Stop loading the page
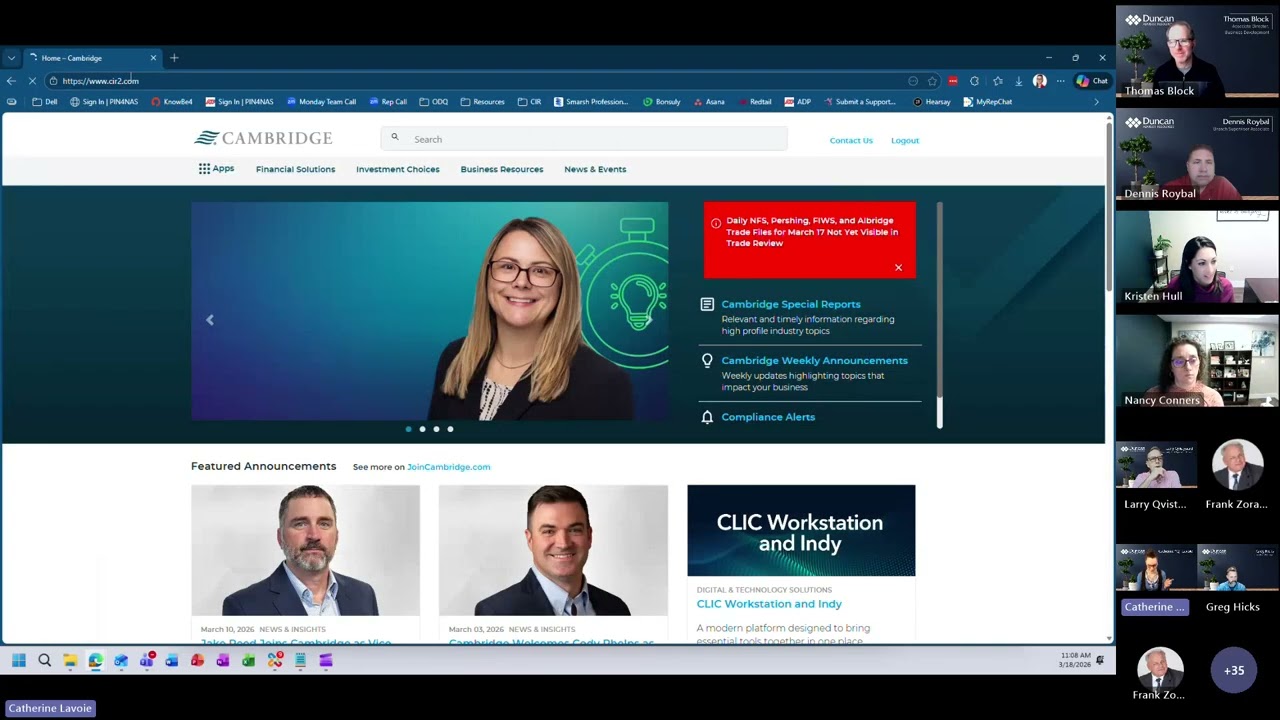The image size is (1280, 720). point(32,81)
